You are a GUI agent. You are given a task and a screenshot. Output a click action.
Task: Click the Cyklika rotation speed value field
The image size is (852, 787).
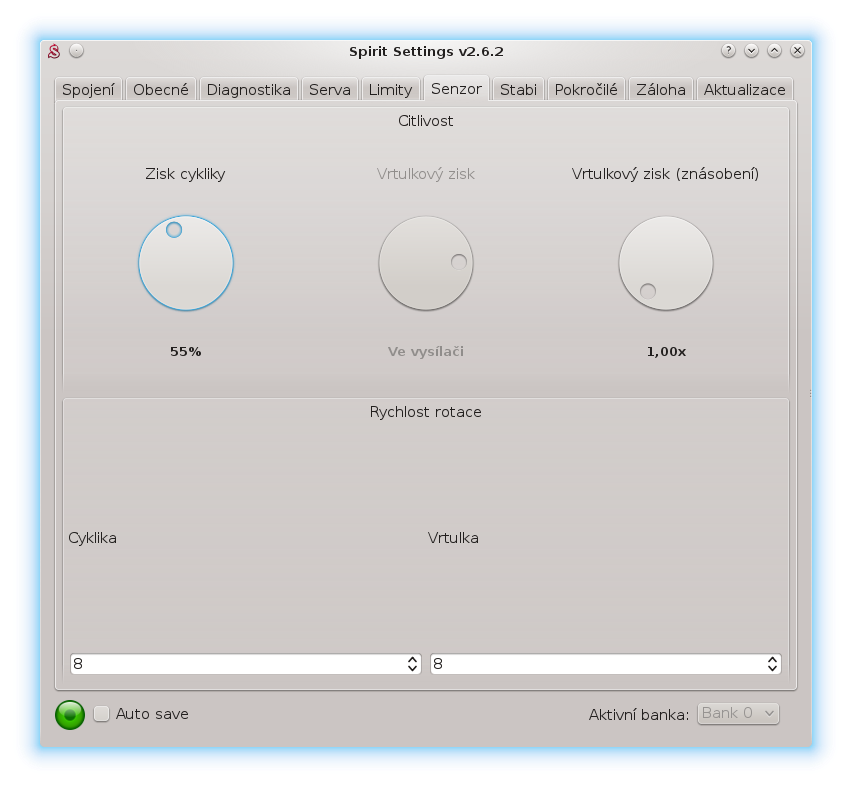pyautogui.click(x=236, y=664)
